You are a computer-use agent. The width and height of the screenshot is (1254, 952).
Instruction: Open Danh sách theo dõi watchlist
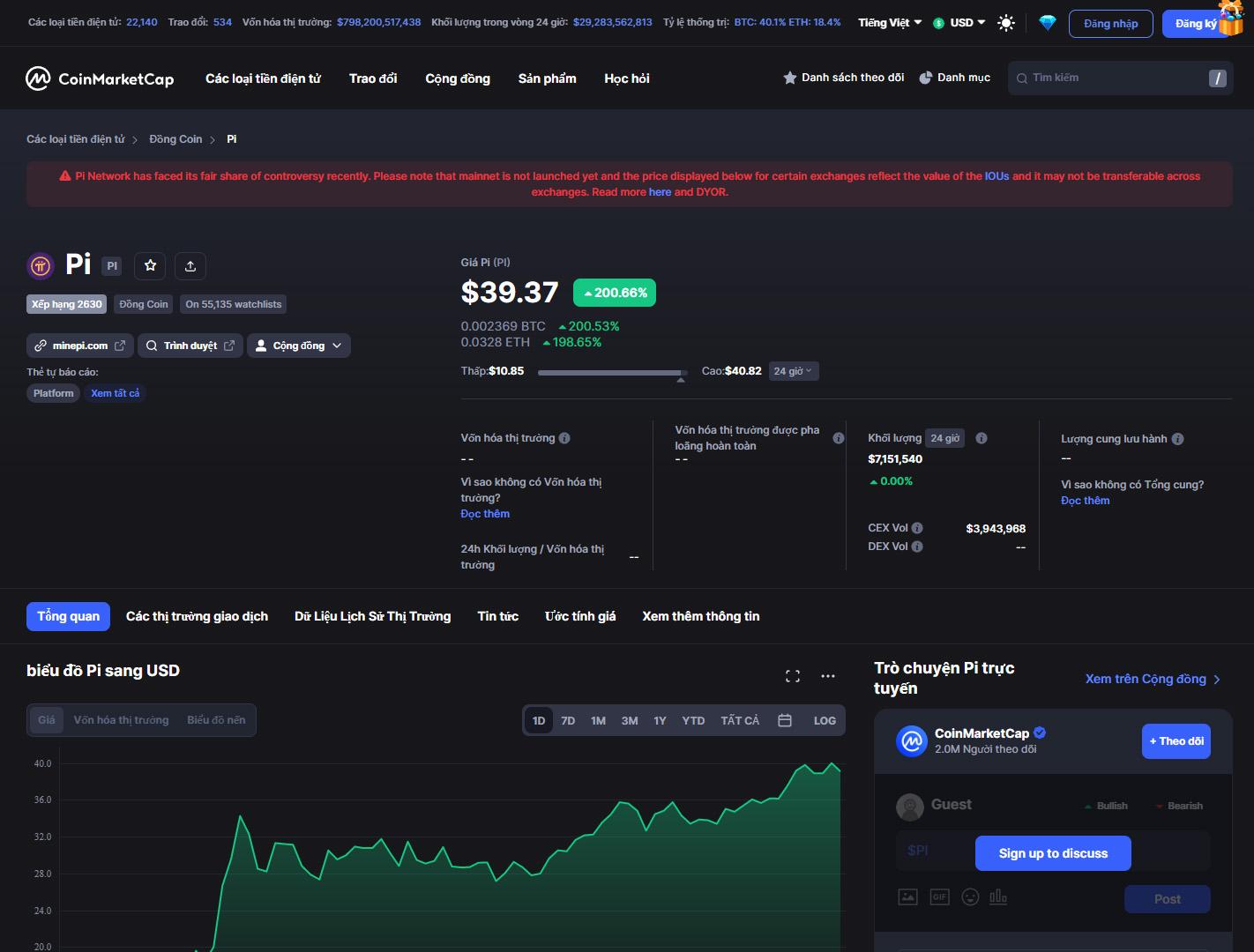[x=844, y=78]
